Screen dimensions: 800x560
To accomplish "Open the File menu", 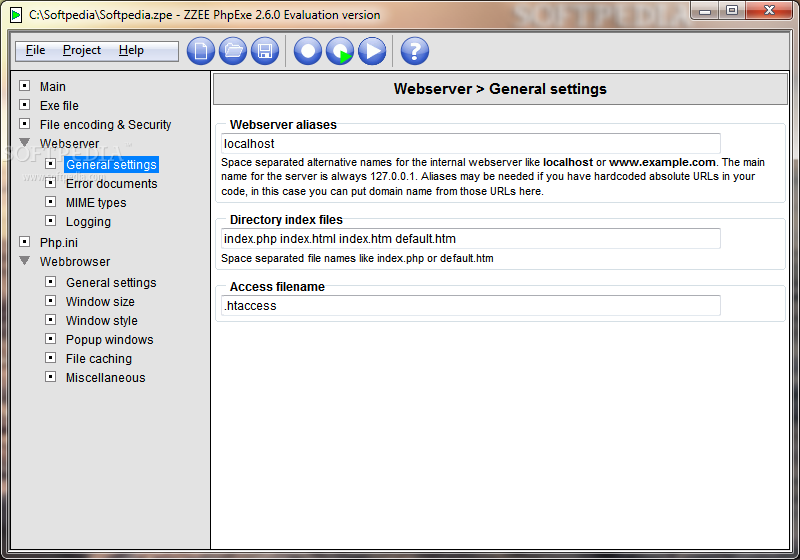I will pos(36,50).
